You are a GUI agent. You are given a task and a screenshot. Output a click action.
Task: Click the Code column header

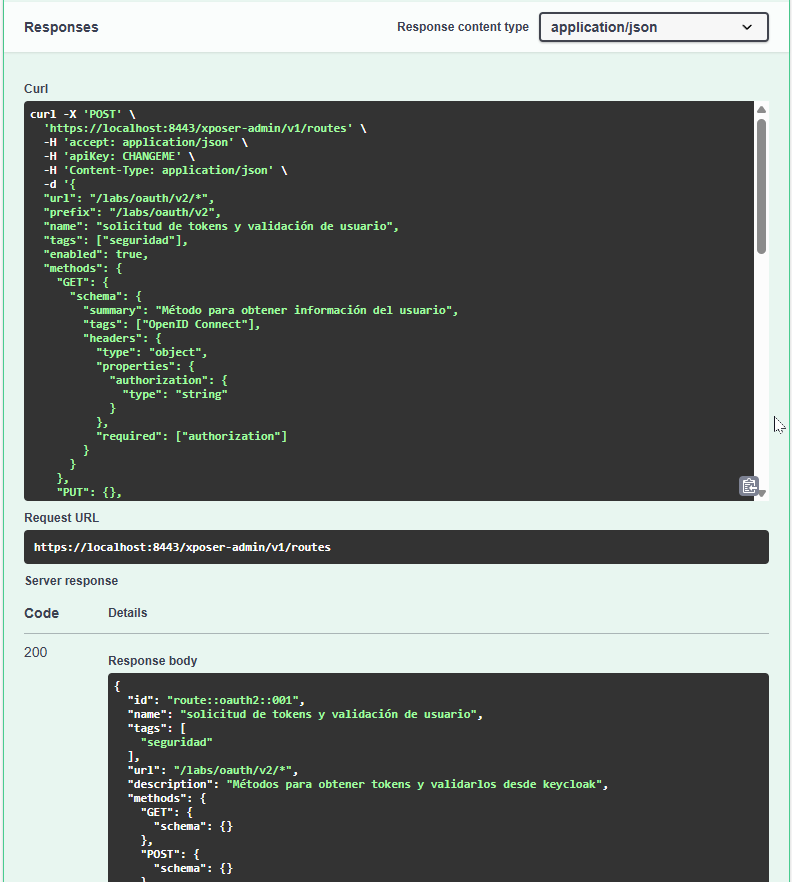pyautogui.click(x=41, y=613)
